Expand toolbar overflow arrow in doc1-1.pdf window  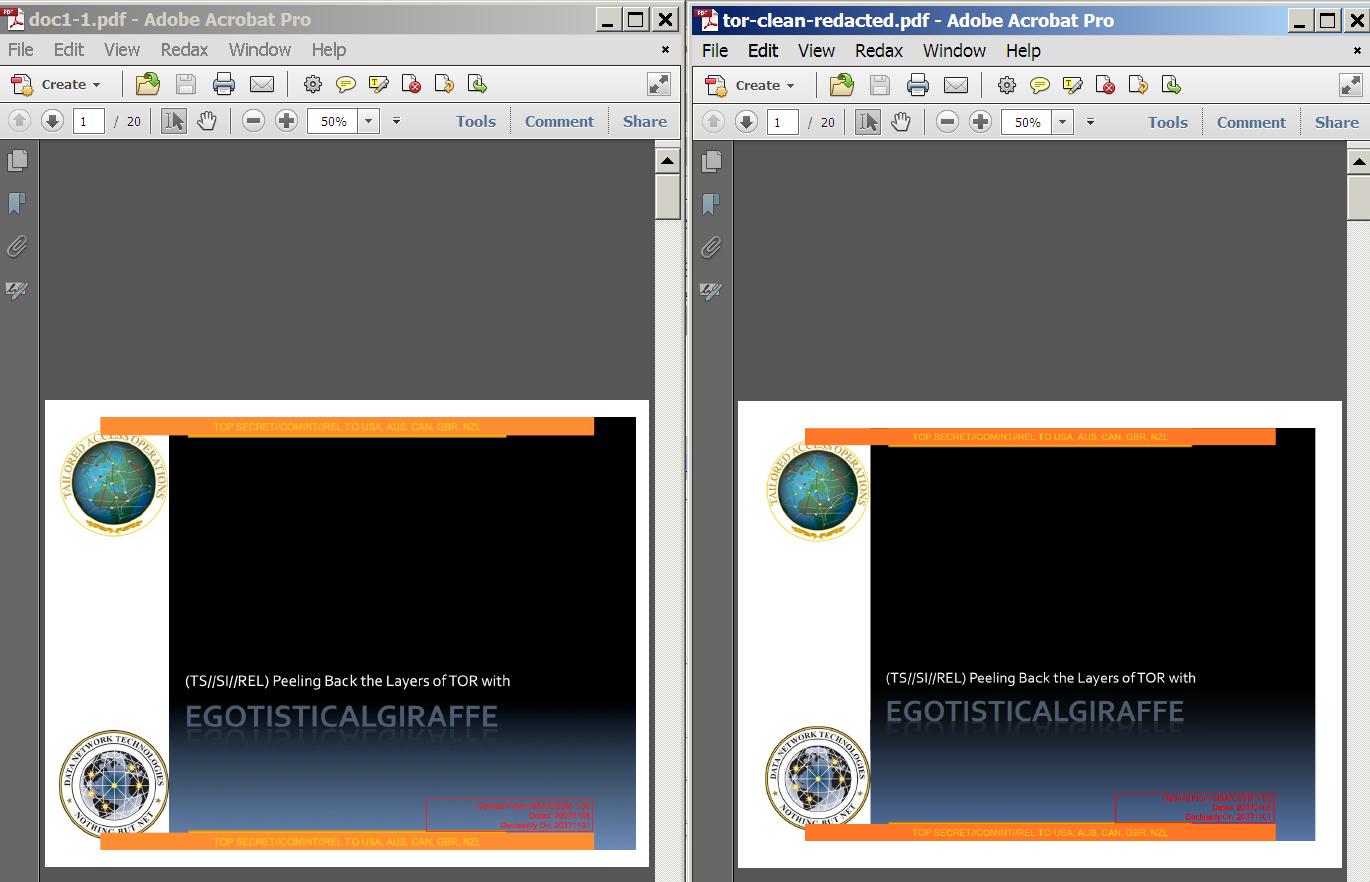pos(396,121)
